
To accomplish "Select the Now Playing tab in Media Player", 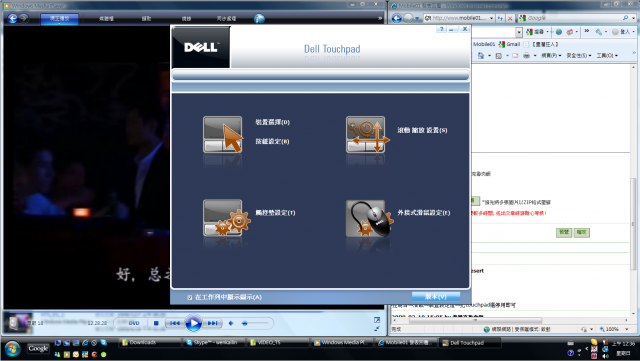I will point(60,19).
